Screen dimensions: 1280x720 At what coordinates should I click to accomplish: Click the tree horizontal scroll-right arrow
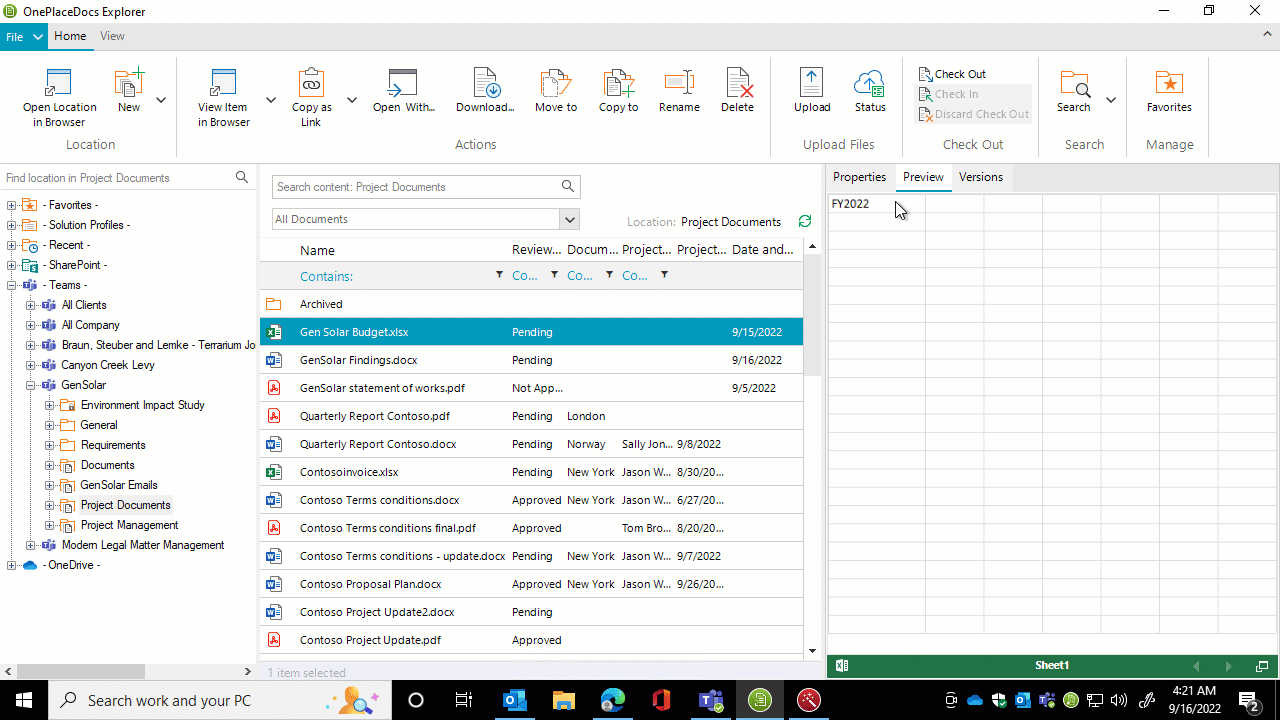coord(248,672)
